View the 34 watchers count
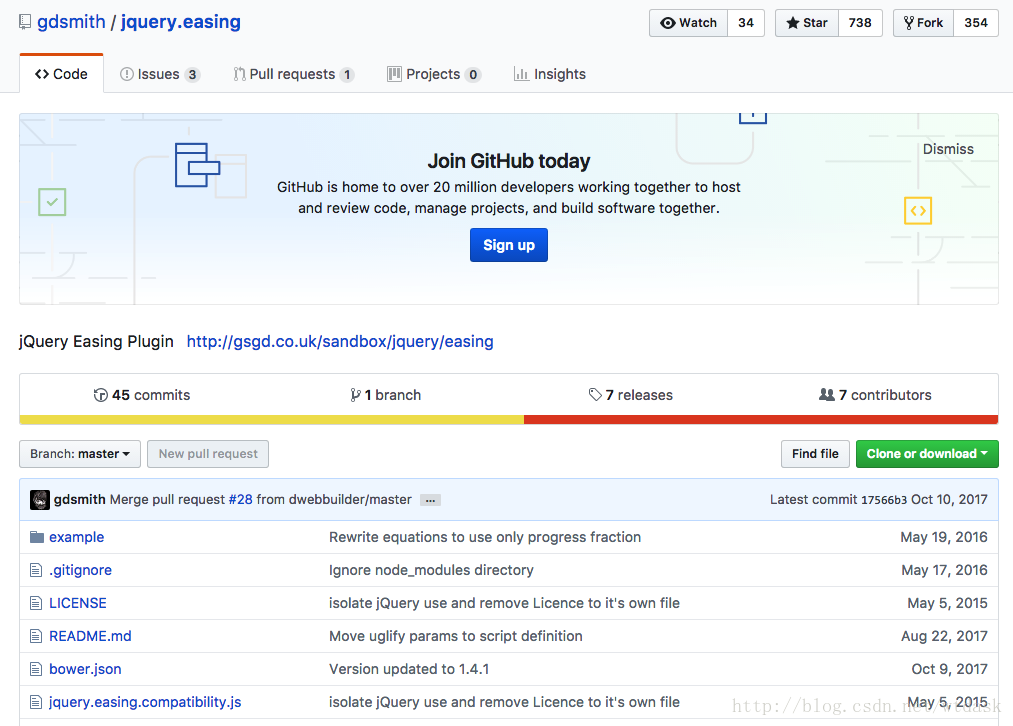The height and width of the screenshot is (726, 1013). [x=746, y=23]
